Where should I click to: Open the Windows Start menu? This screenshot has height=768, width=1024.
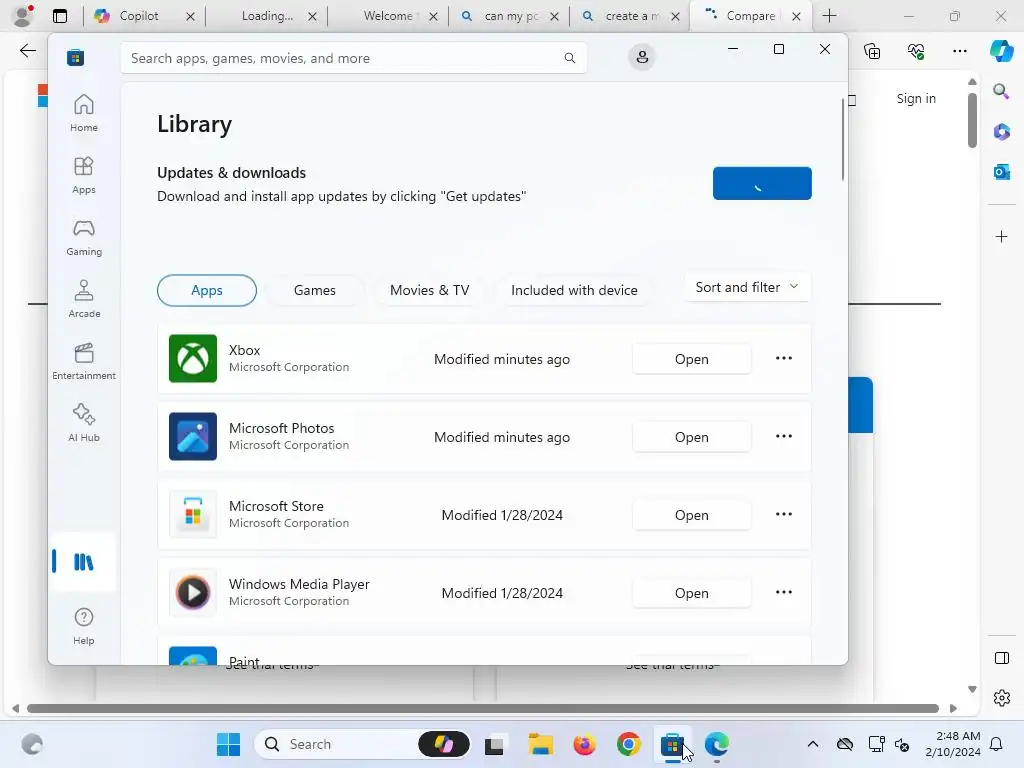coord(229,744)
